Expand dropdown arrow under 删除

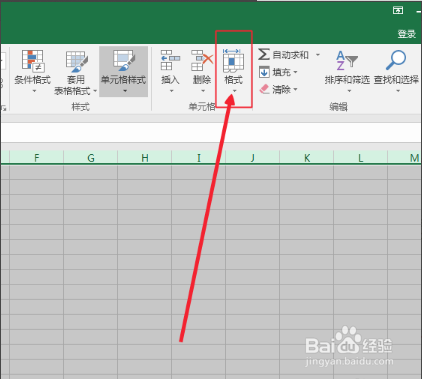point(203,91)
